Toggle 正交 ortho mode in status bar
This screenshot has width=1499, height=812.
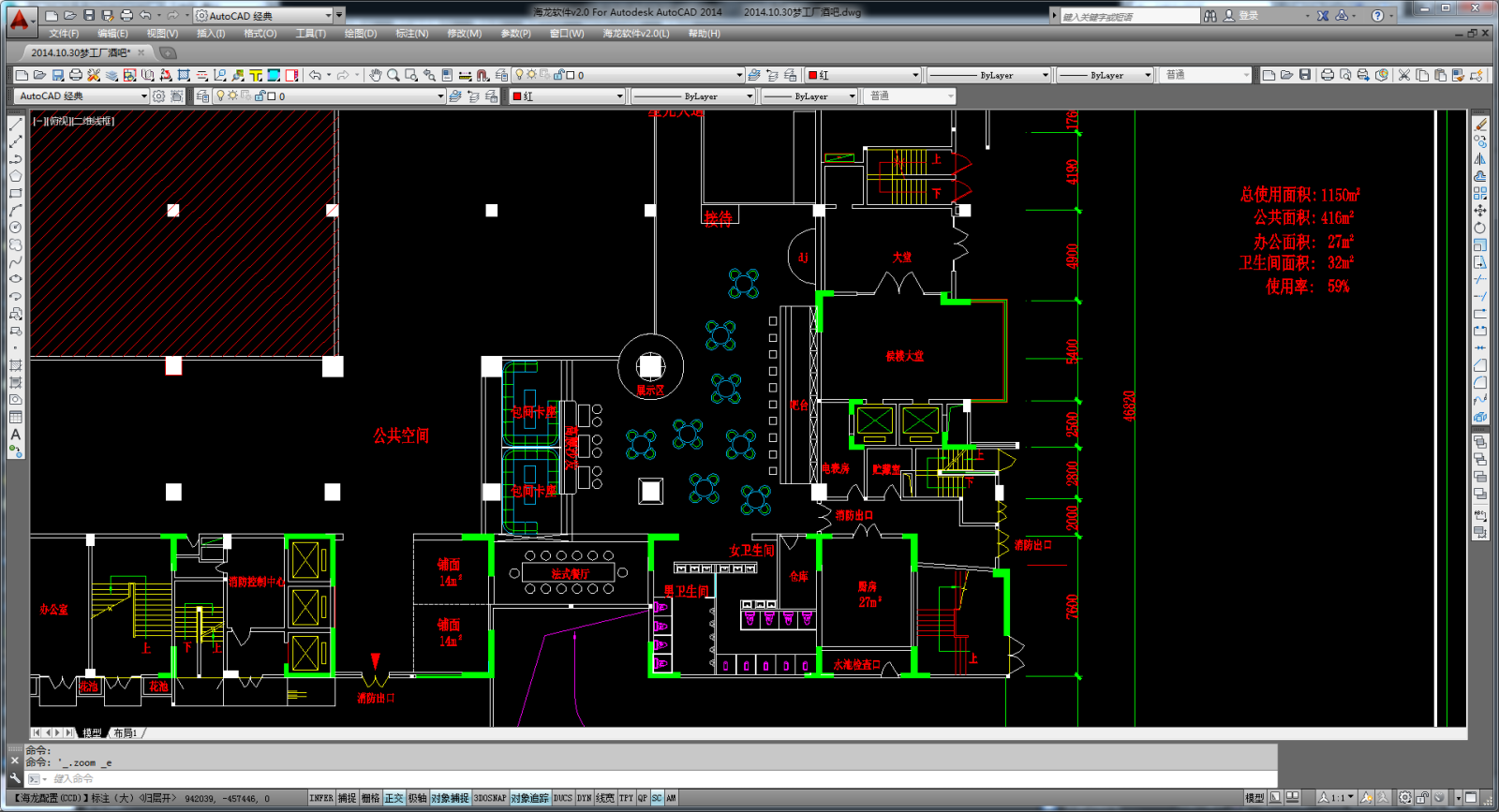[393, 798]
